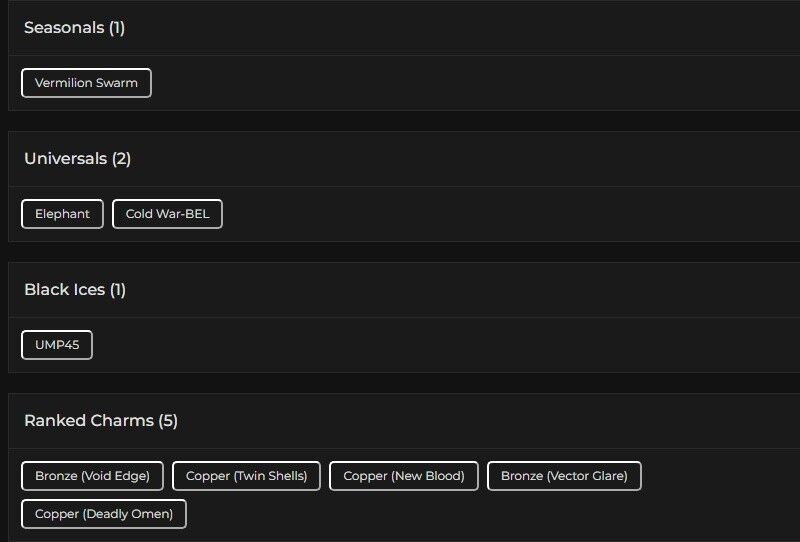Click the Elephant universal skin tag
The width and height of the screenshot is (800, 542).
[x=62, y=214]
